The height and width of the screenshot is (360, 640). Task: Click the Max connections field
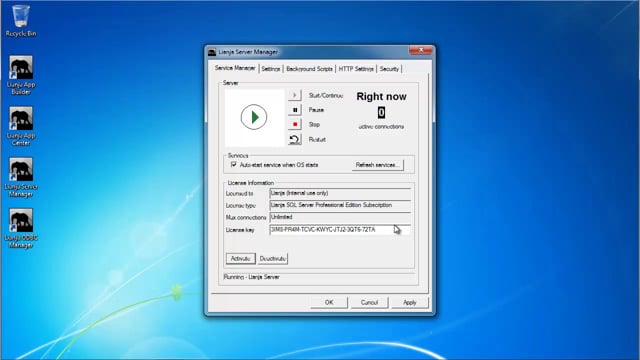pyautogui.click(x=340, y=217)
